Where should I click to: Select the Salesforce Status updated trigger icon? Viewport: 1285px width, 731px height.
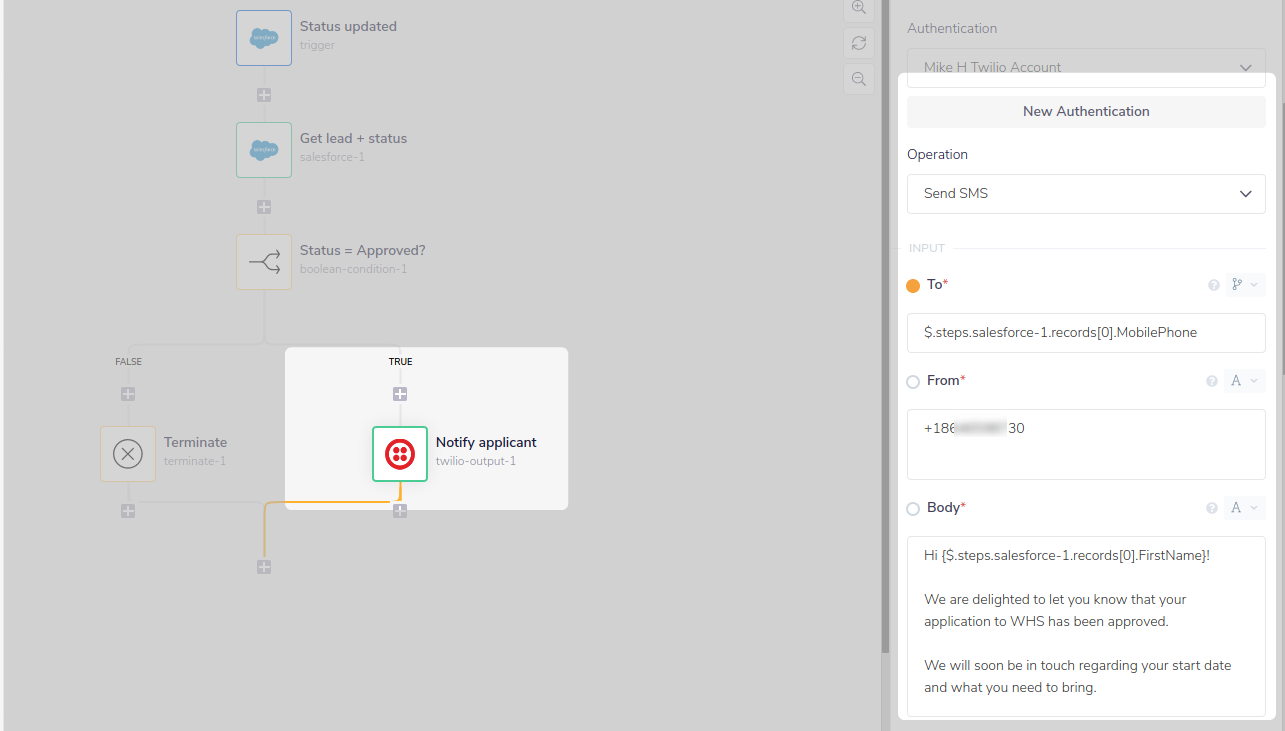(263, 37)
